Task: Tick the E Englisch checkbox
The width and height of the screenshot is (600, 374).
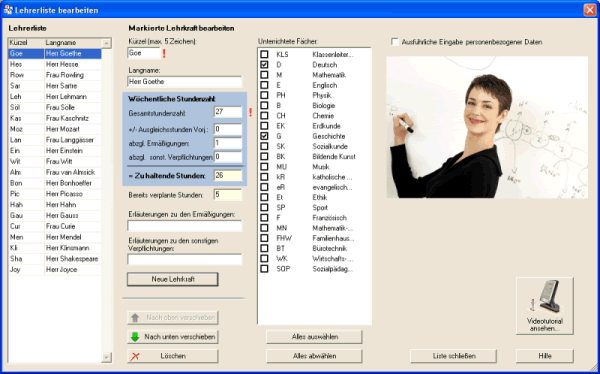Action: [x=264, y=85]
